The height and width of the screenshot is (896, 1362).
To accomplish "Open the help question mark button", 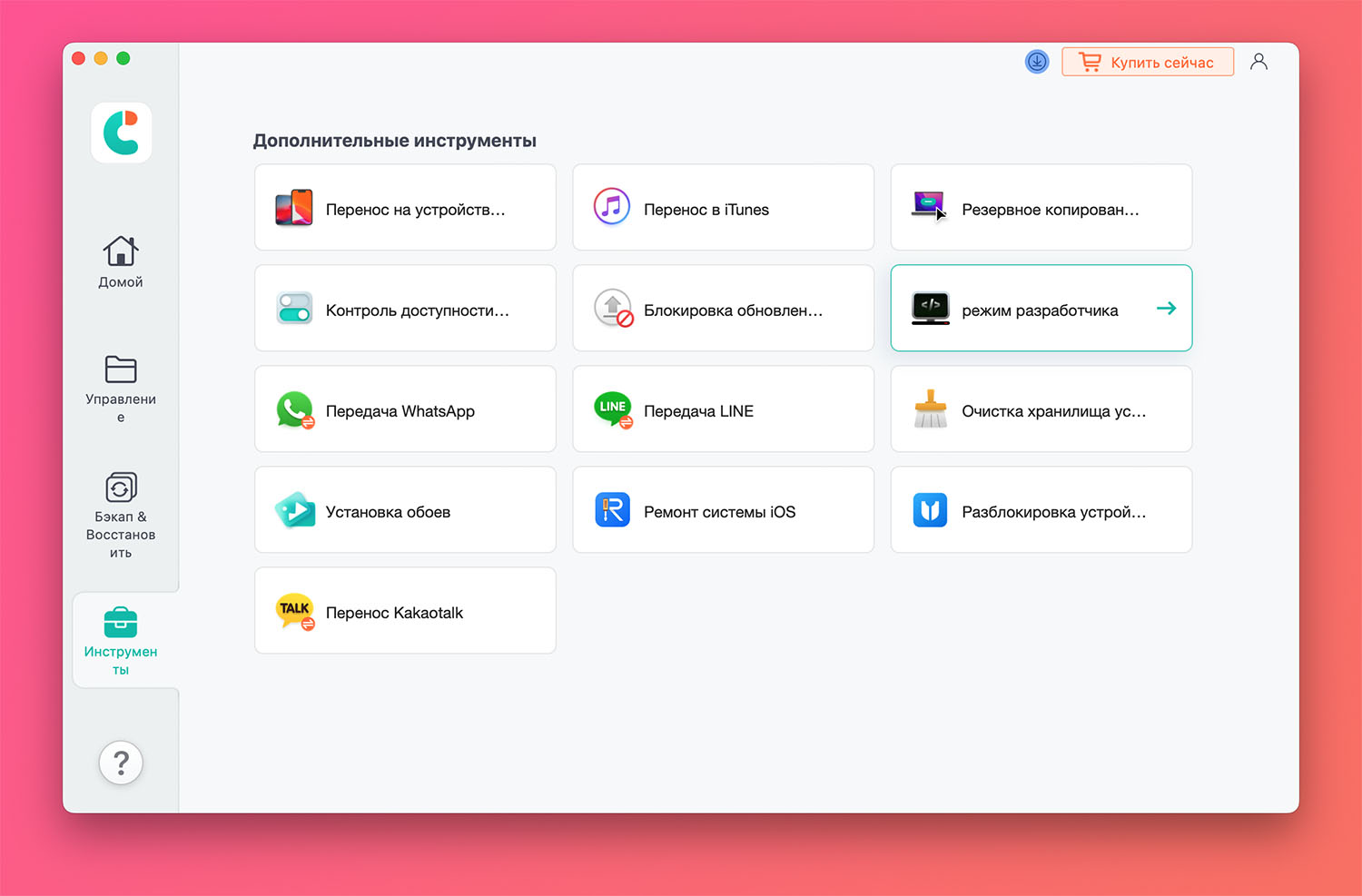I will 121,763.
